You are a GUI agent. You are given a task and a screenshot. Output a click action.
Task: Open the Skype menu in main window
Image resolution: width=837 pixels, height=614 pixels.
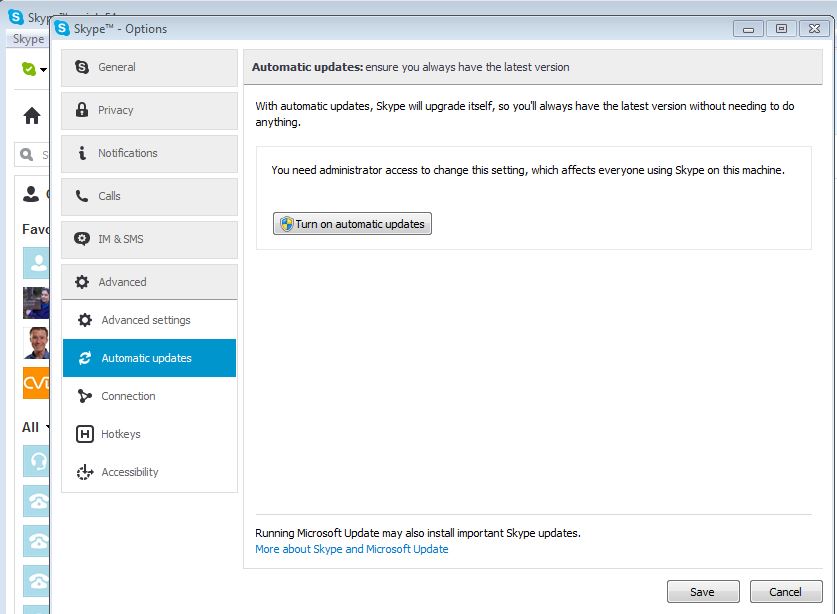pyautogui.click(x=28, y=39)
